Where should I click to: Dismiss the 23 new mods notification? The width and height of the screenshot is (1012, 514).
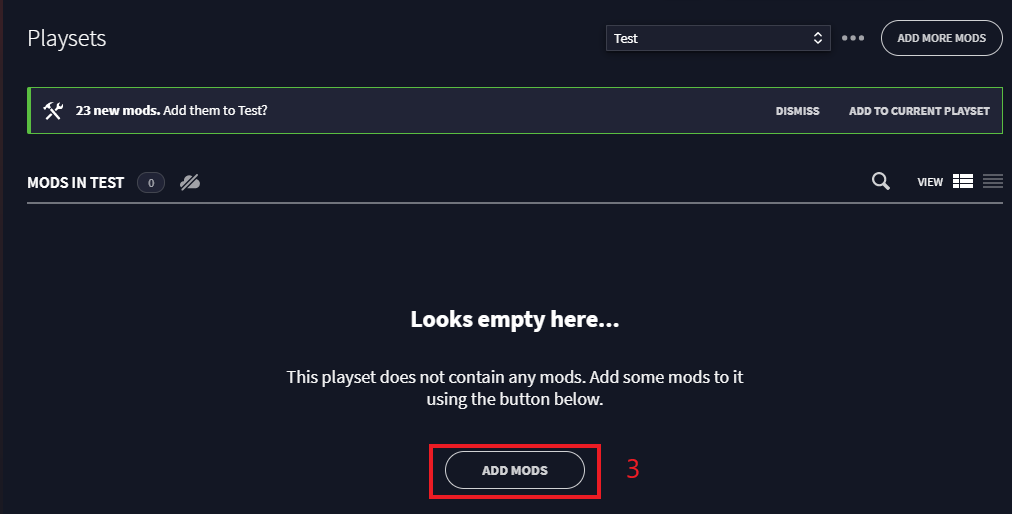(797, 111)
